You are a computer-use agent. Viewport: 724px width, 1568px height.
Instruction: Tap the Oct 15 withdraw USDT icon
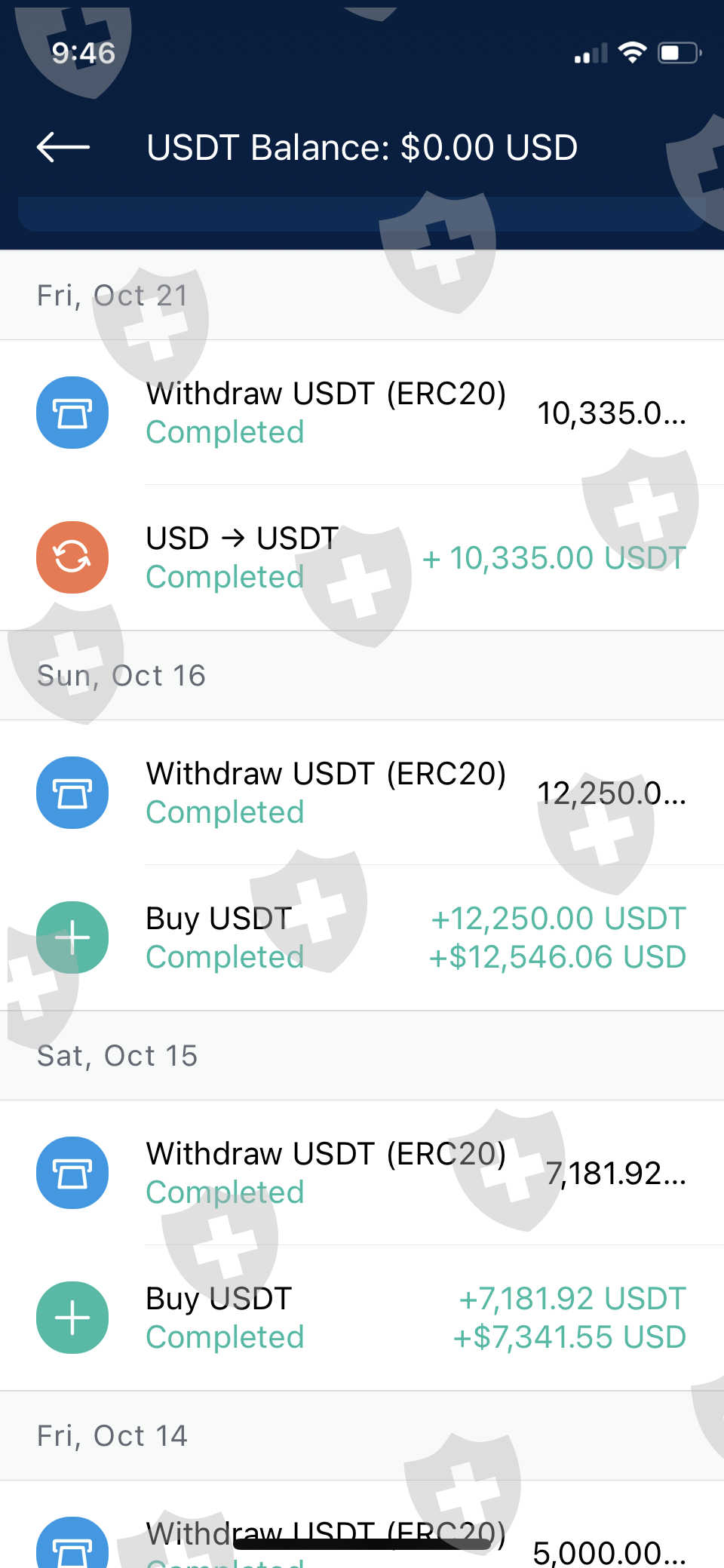72,1173
